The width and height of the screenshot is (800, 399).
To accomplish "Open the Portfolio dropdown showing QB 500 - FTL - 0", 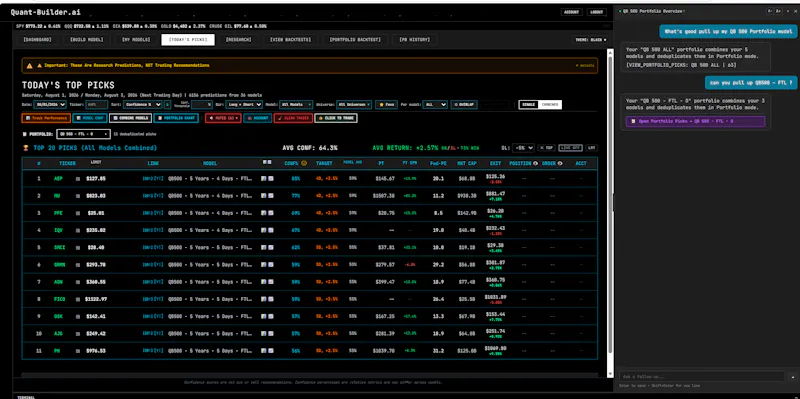I will [84, 134].
